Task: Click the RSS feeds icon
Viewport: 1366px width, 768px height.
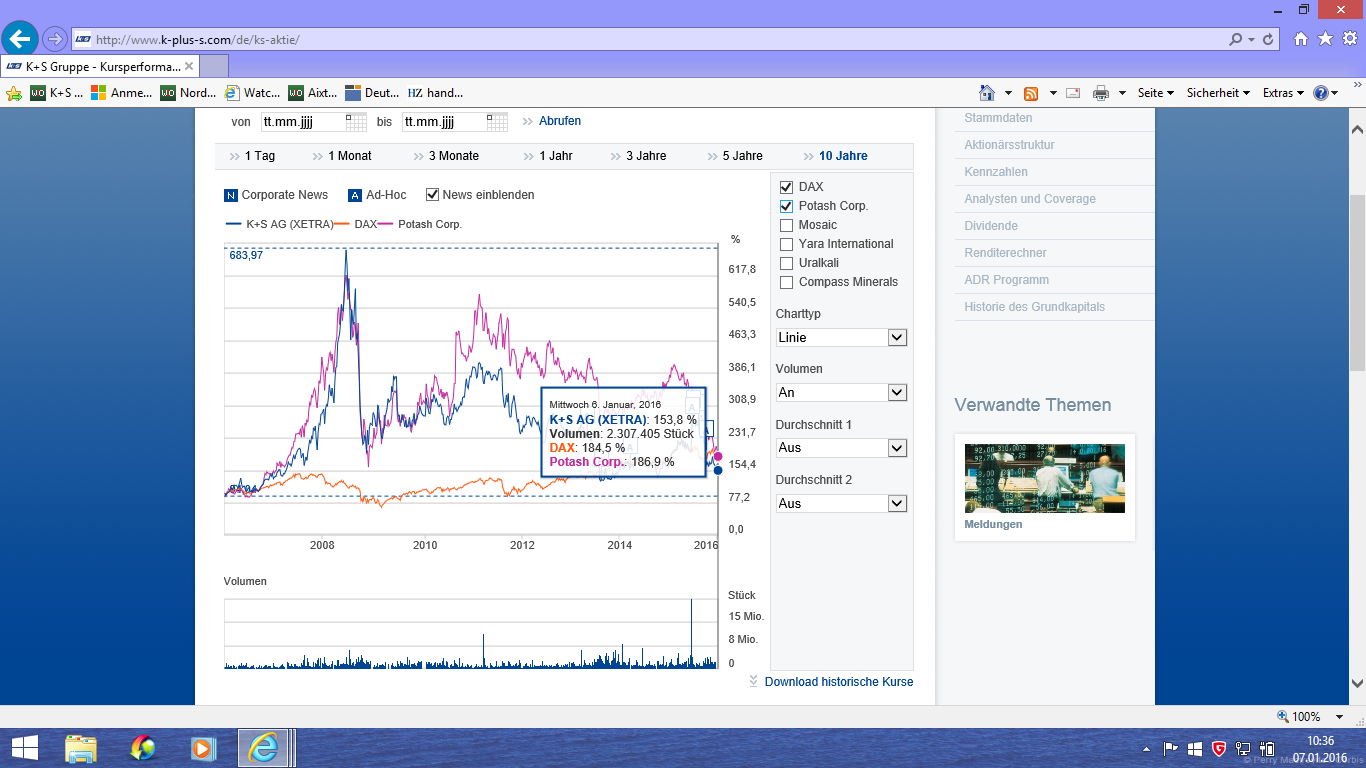Action: point(1031,93)
